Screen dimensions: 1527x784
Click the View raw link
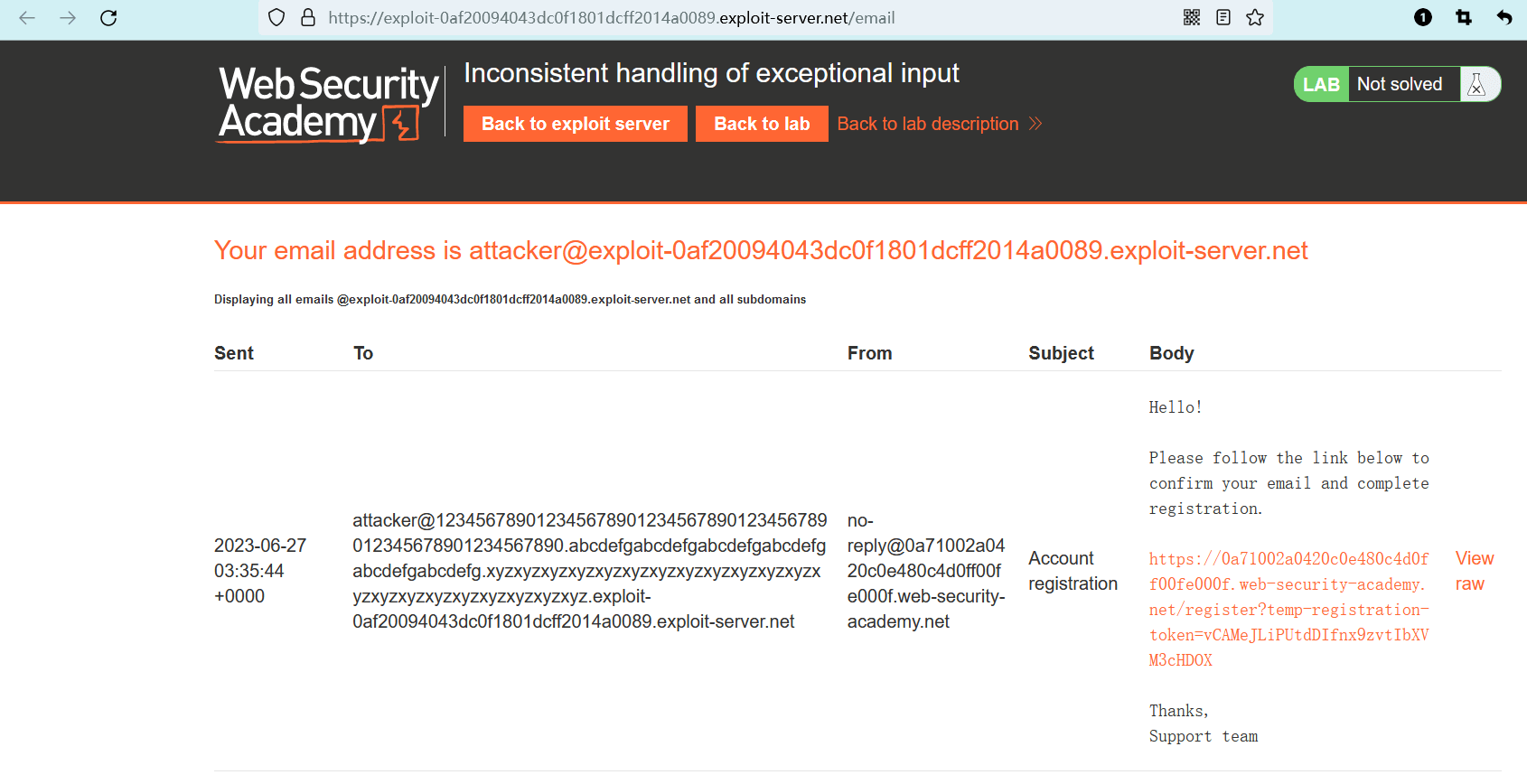pyautogui.click(x=1474, y=571)
